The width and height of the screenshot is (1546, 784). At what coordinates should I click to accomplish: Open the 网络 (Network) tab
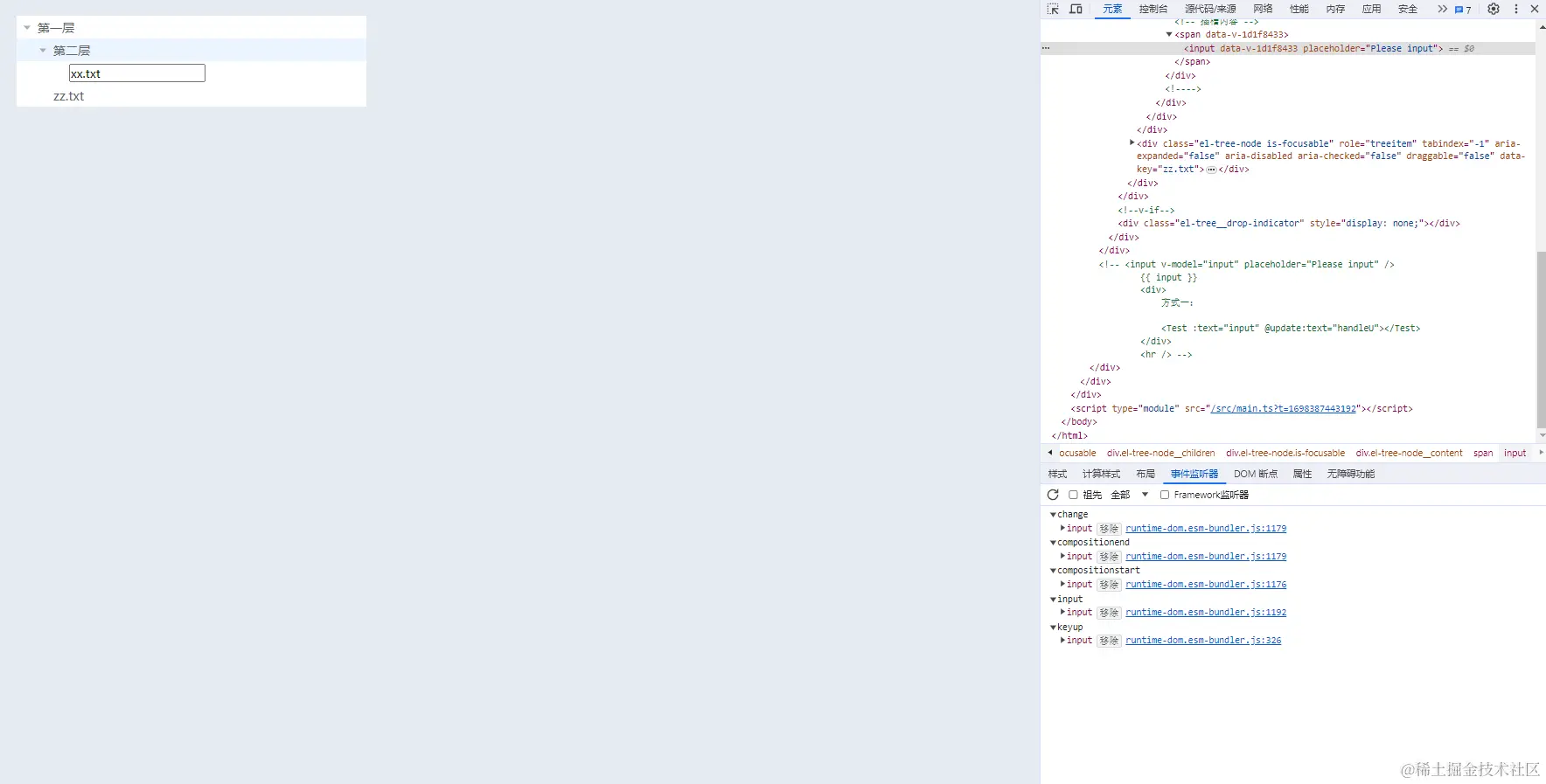coord(1263,9)
